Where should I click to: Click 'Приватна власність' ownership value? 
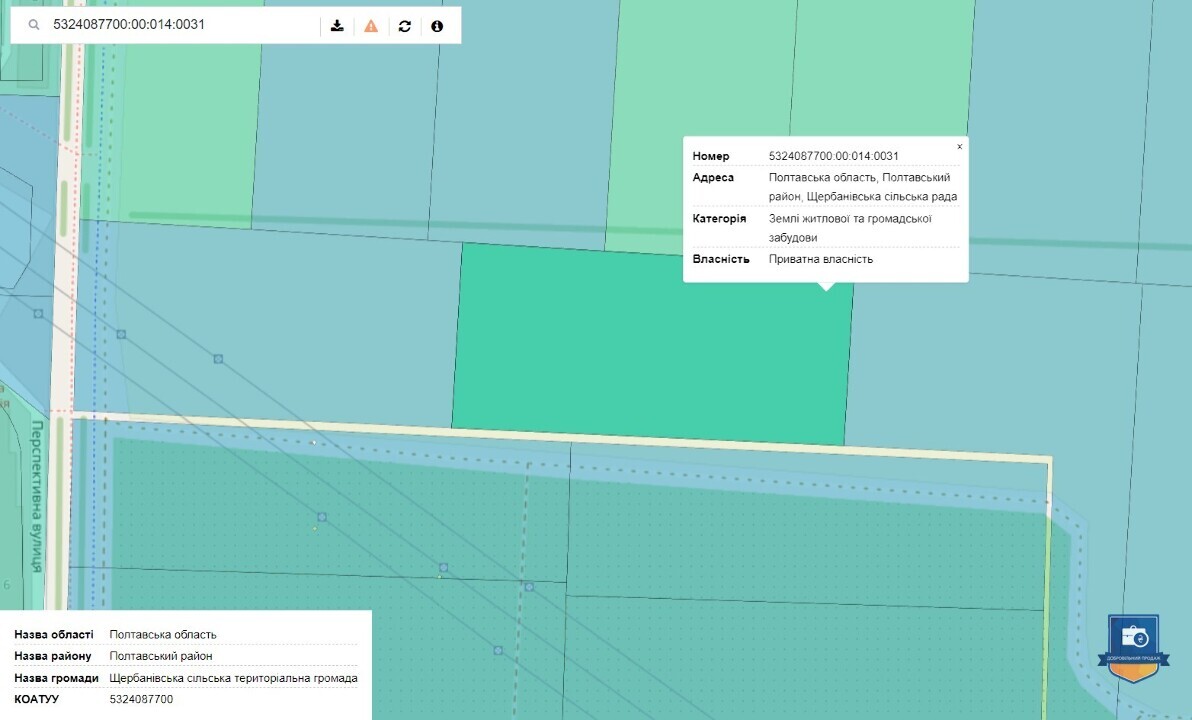820,259
